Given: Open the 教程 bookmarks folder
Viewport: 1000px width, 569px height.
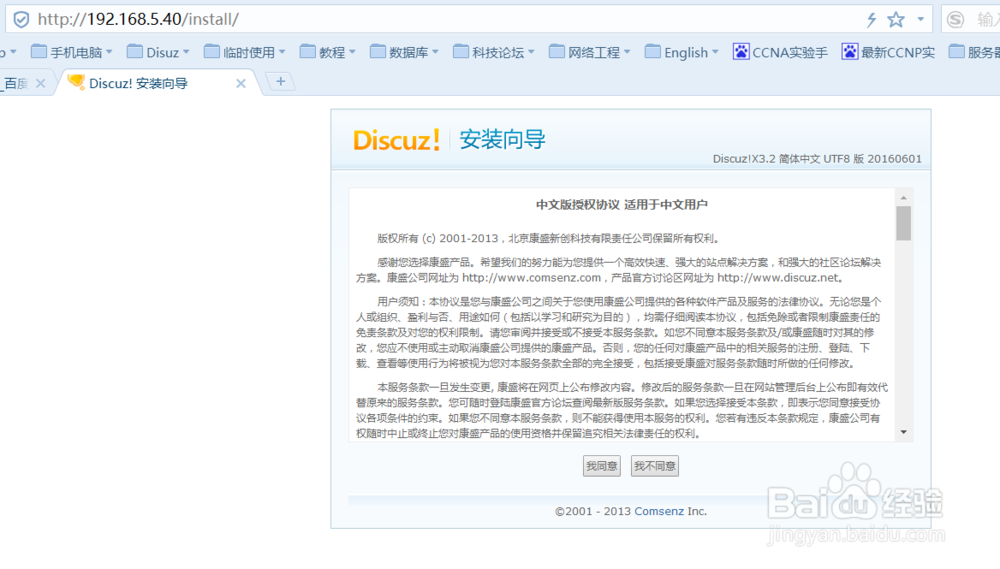Looking at the screenshot, I should click(328, 52).
